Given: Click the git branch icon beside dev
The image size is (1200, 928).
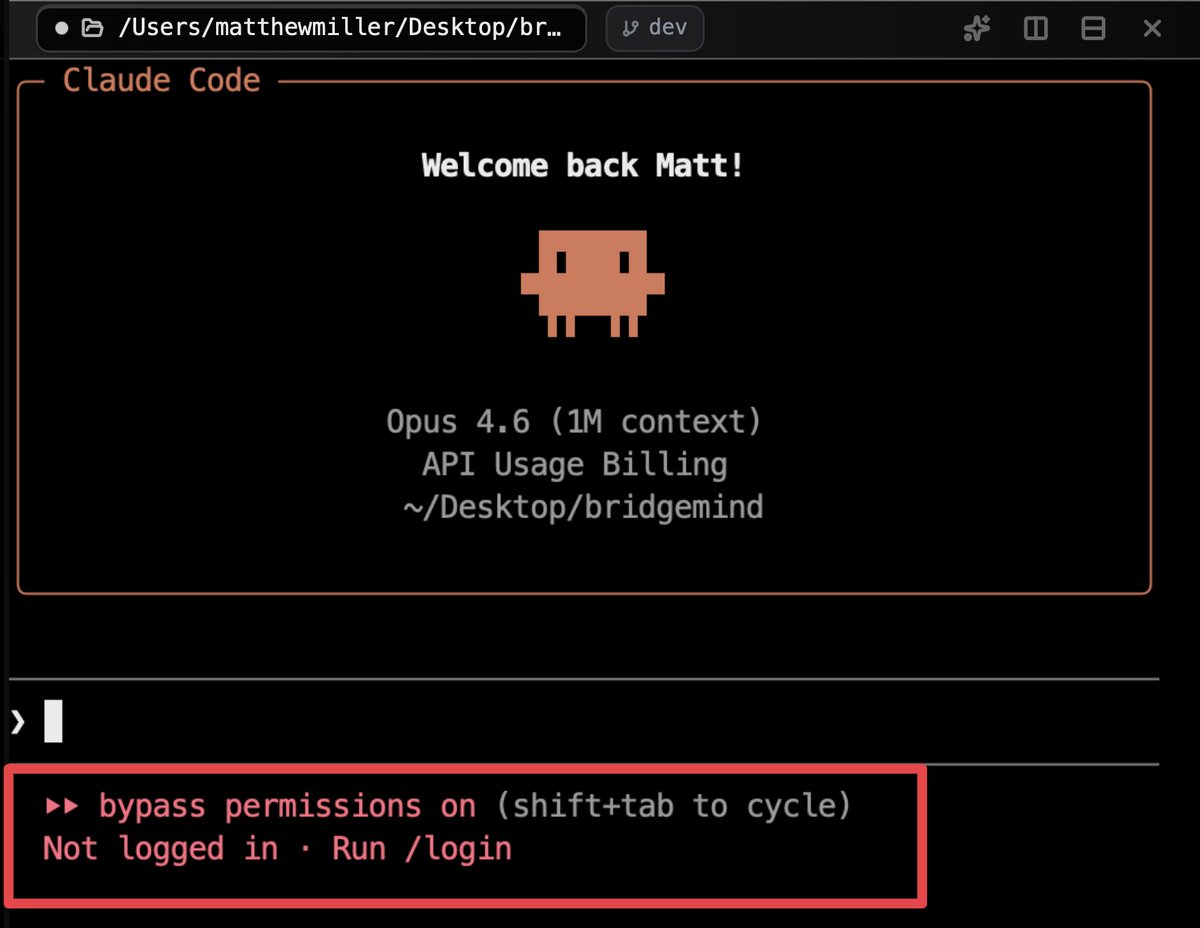Looking at the screenshot, I should tap(630, 28).
